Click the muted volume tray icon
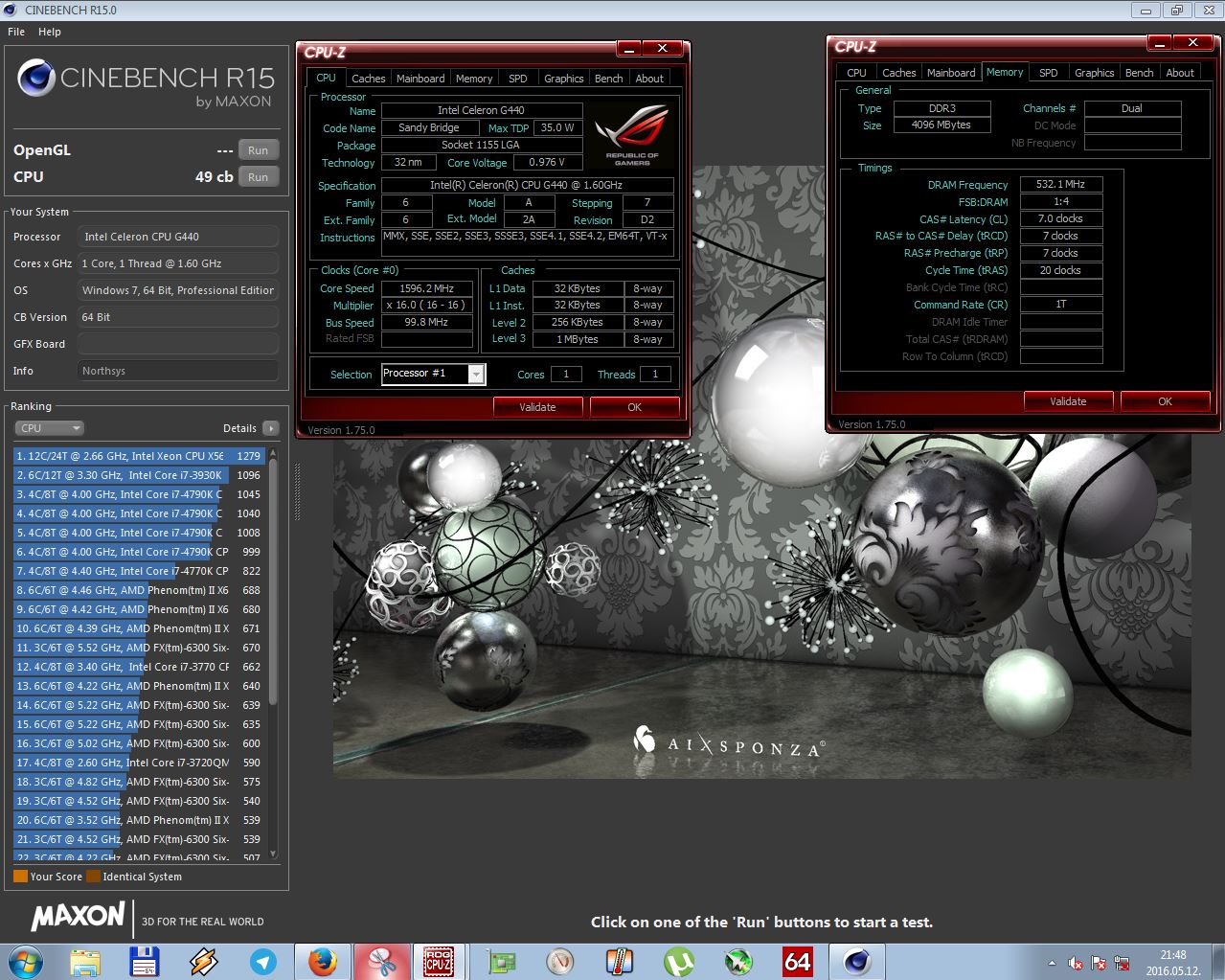This screenshot has width=1225, height=980. click(x=1076, y=963)
